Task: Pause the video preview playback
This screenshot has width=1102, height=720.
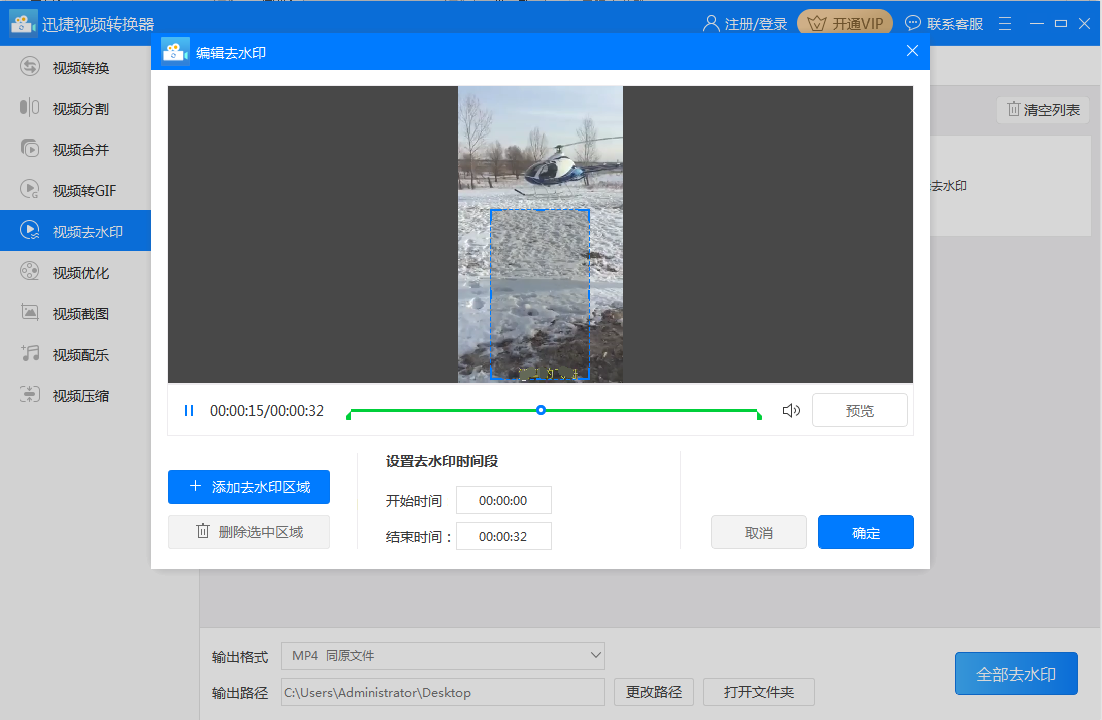Action: click(189, 410)
